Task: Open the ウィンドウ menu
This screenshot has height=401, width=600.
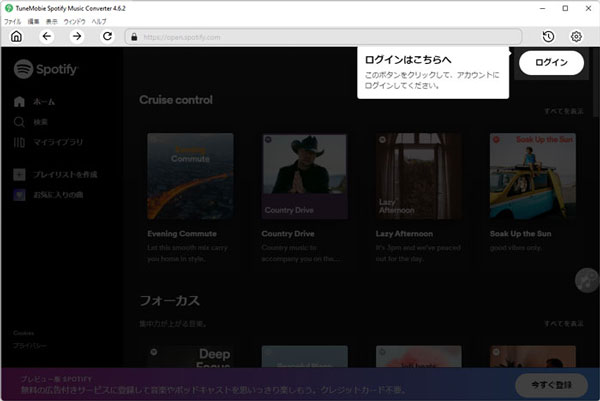Action: coord(75,21)
